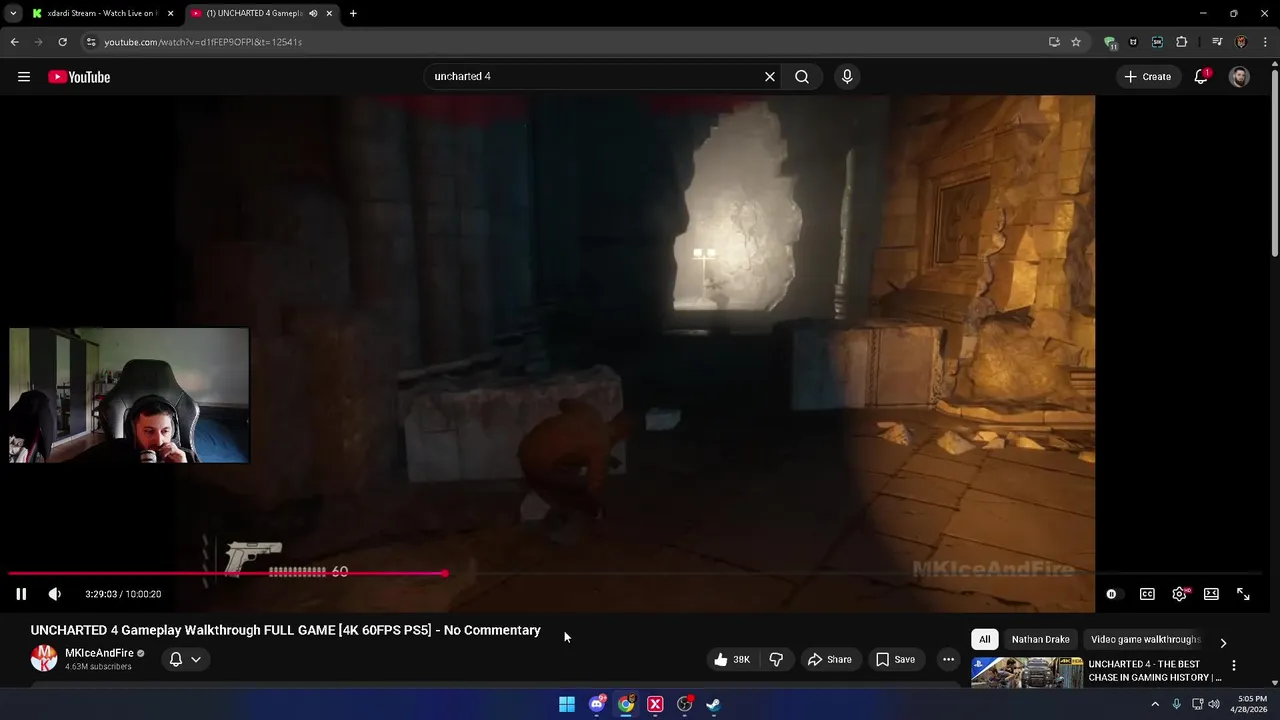Open 'UNCHARTED 4 - THE BEST CHASE' thumbnail

click(1027, 673)
